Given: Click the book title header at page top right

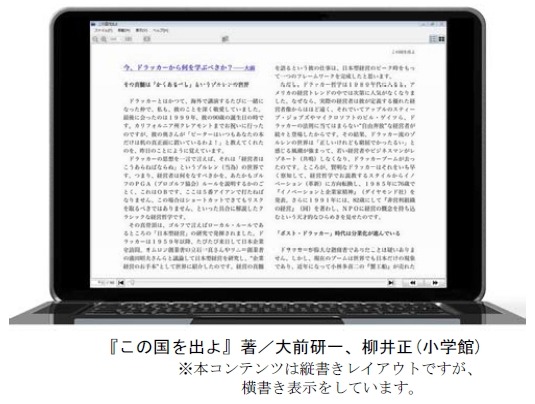Looking at the screenshot, I should click(403, 52).
